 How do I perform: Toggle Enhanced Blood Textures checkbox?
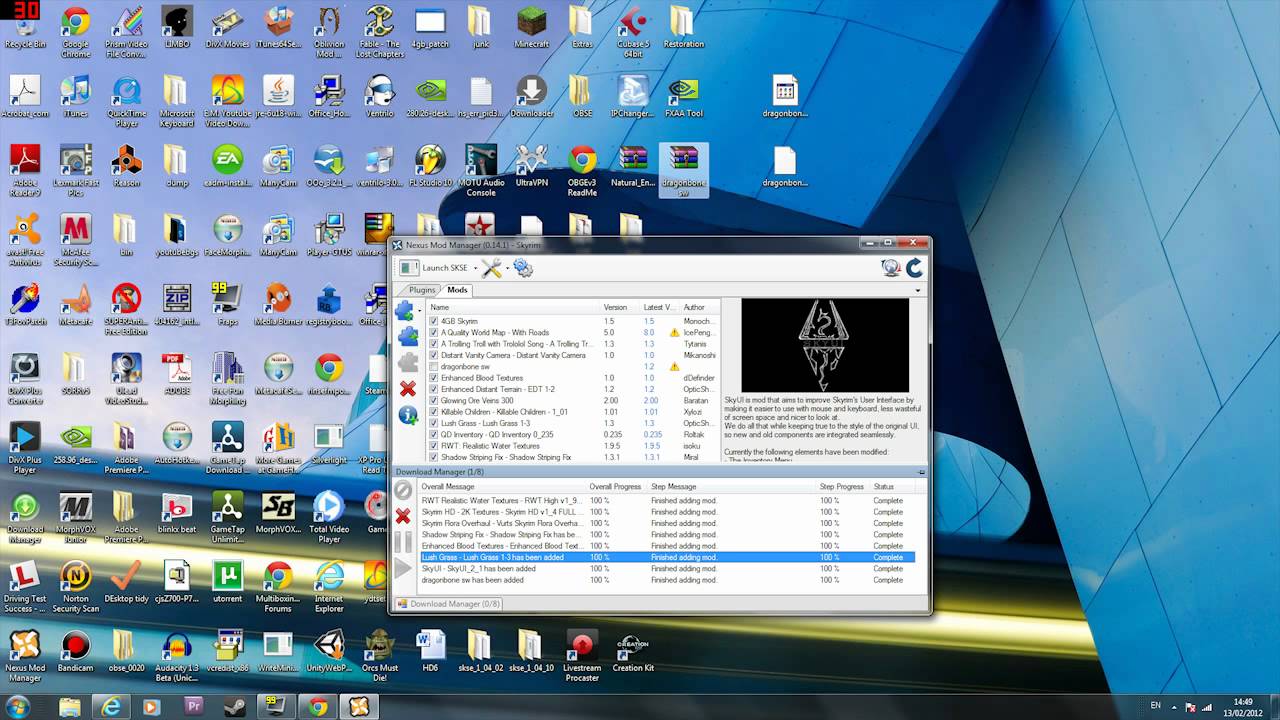point(434,378)
